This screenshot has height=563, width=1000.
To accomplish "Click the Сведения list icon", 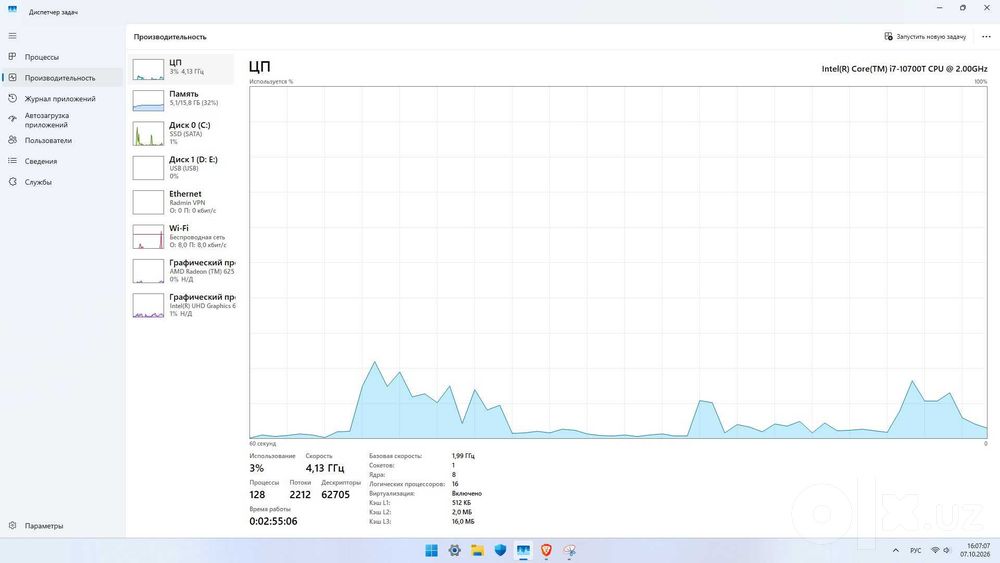I will pos(12,161).
